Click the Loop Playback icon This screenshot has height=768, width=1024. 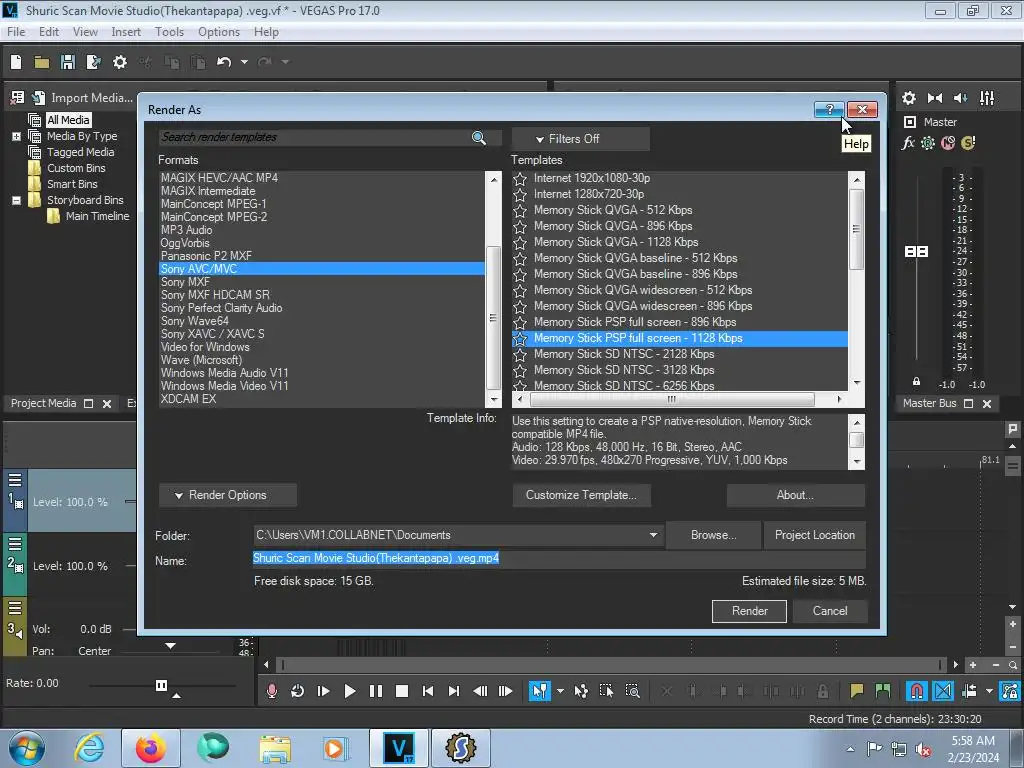(x=298, y=691)
